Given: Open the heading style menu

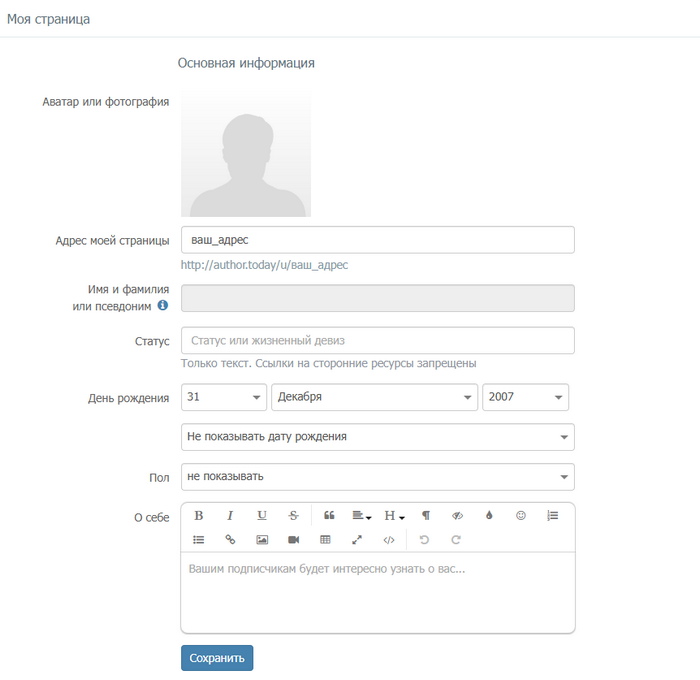Looking at the screenshot, I should click(394, 516).
